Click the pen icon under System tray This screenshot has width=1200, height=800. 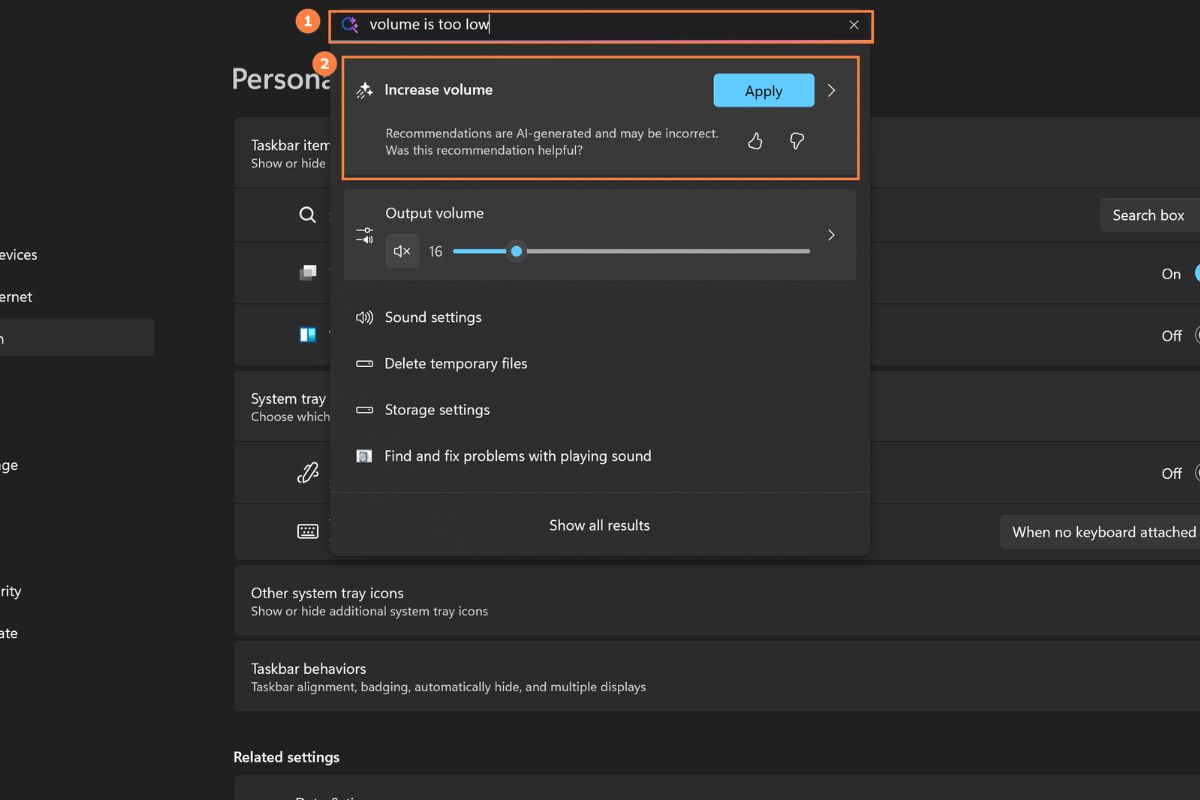tap(308, 473)
